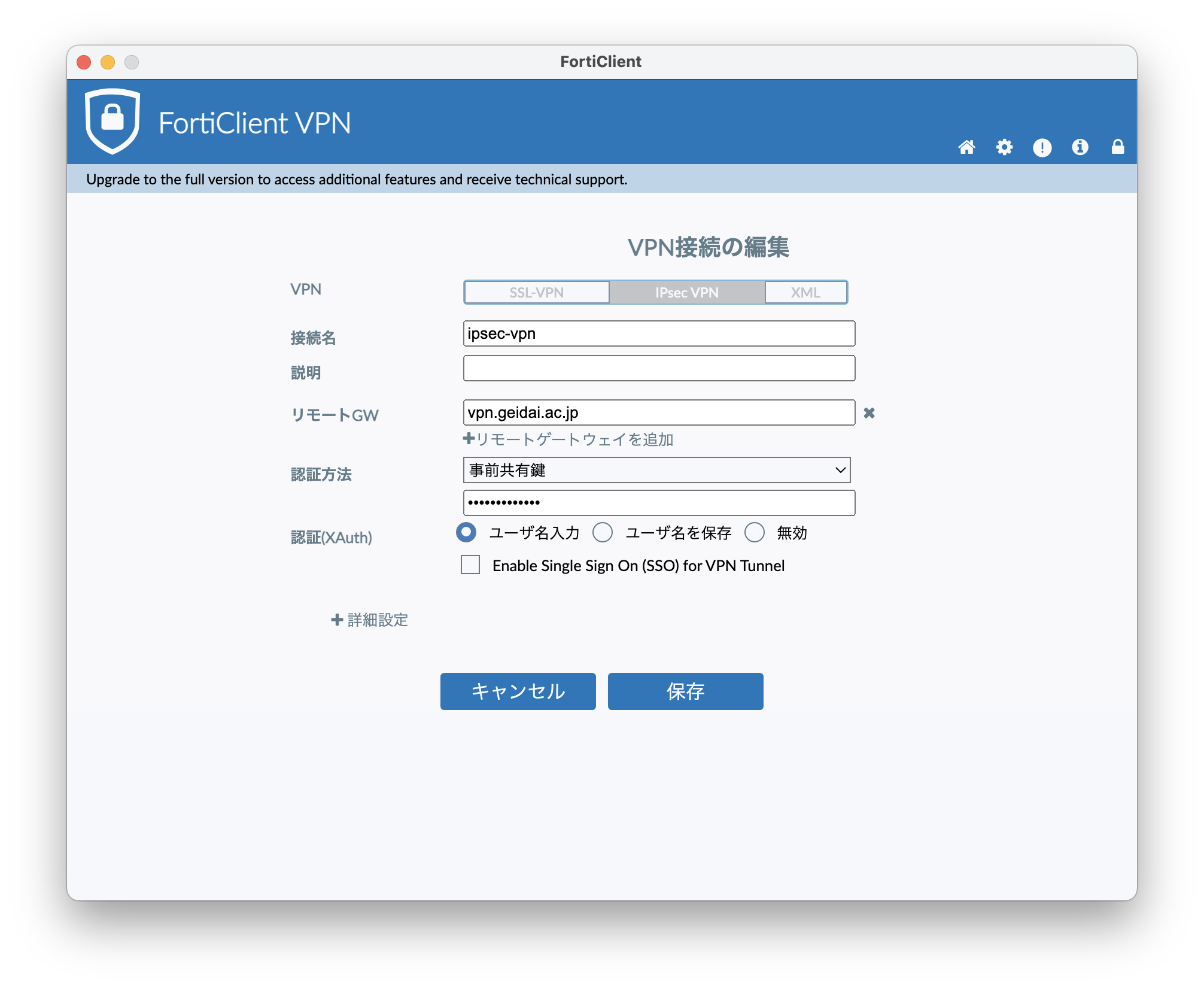Click the FortiClient shield logo
Screen dimensions: 1204x989
(113, 121)
